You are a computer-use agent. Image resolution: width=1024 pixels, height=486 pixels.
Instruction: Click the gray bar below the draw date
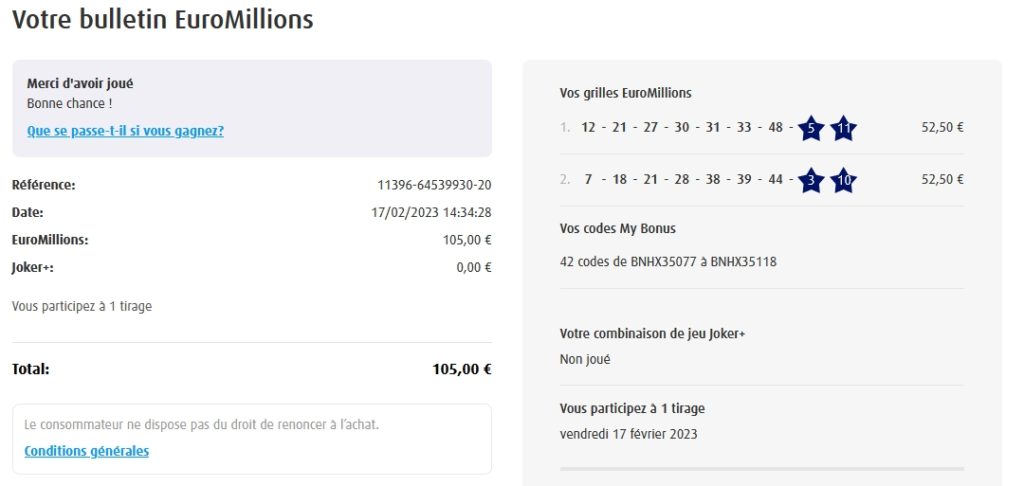pos(761,468)
